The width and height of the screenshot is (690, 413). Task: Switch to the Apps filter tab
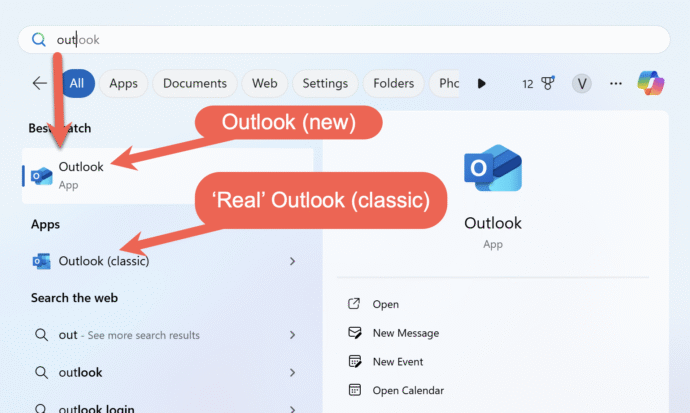coord(123,83)
